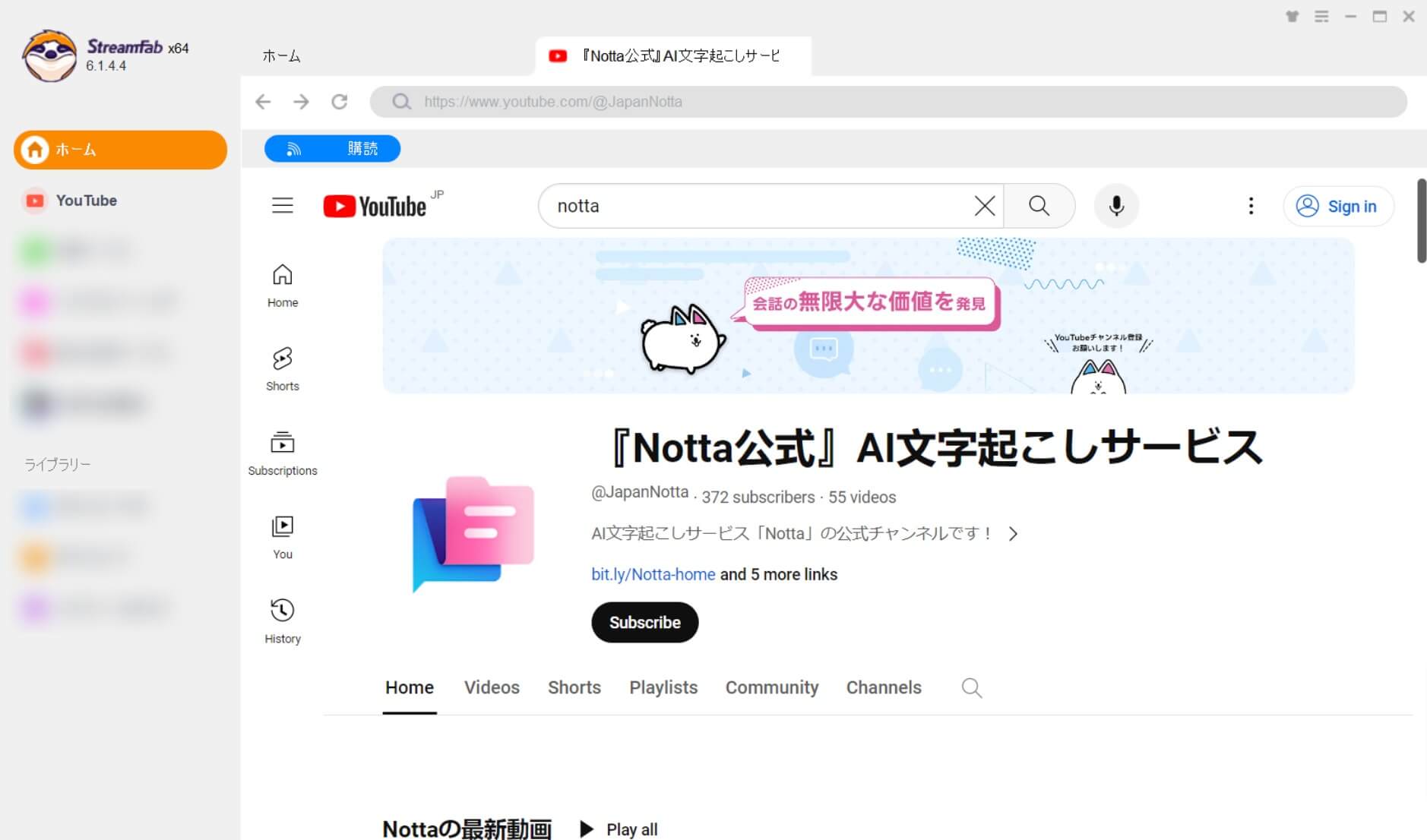Click the Sign in button
Screen dimensions: 1427x840
point(1338,207)
